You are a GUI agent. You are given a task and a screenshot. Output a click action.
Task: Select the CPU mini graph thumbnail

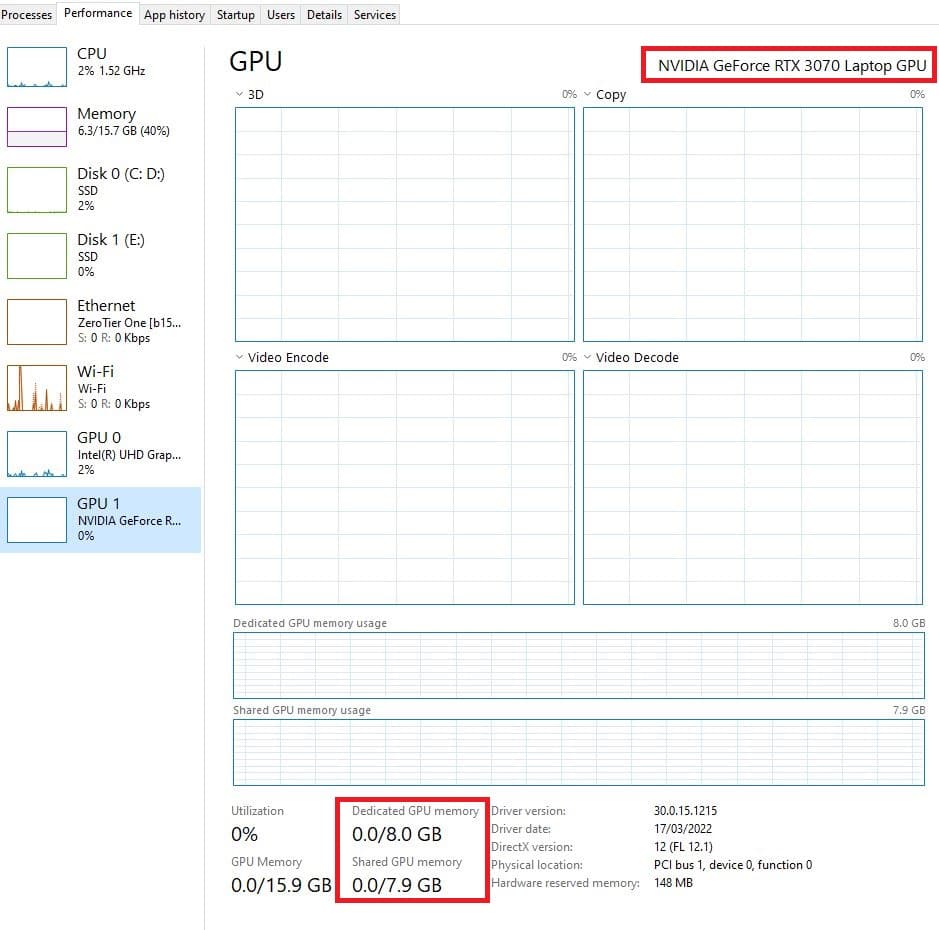(x=37, y=67)
